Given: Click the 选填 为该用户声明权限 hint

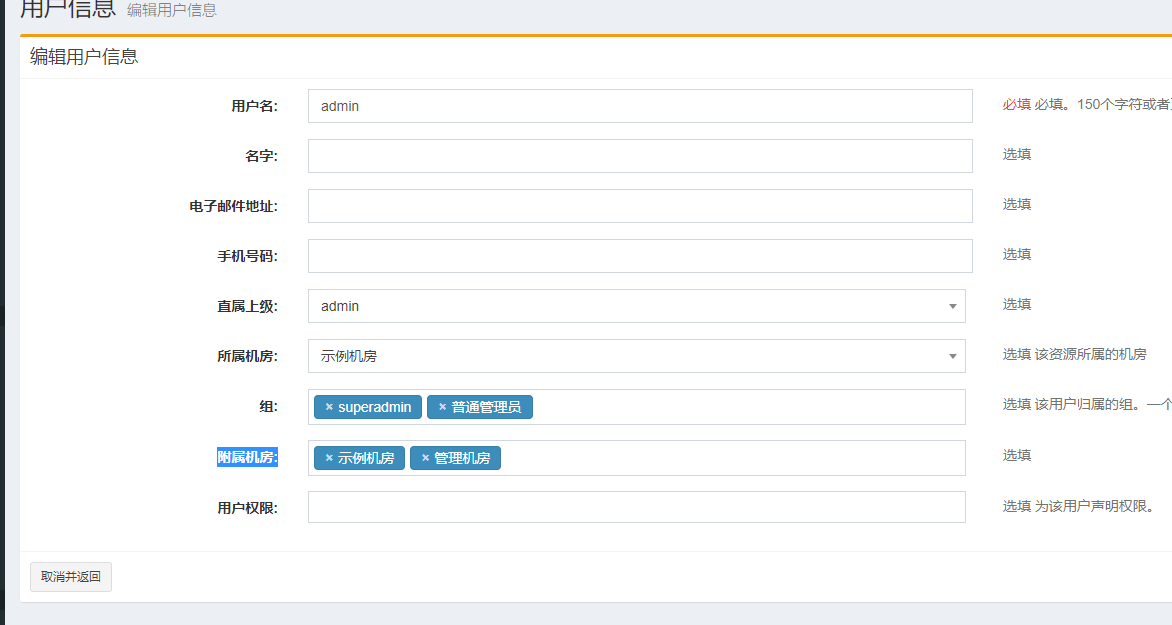Looking at the screenshot, I should (1079, 507).
